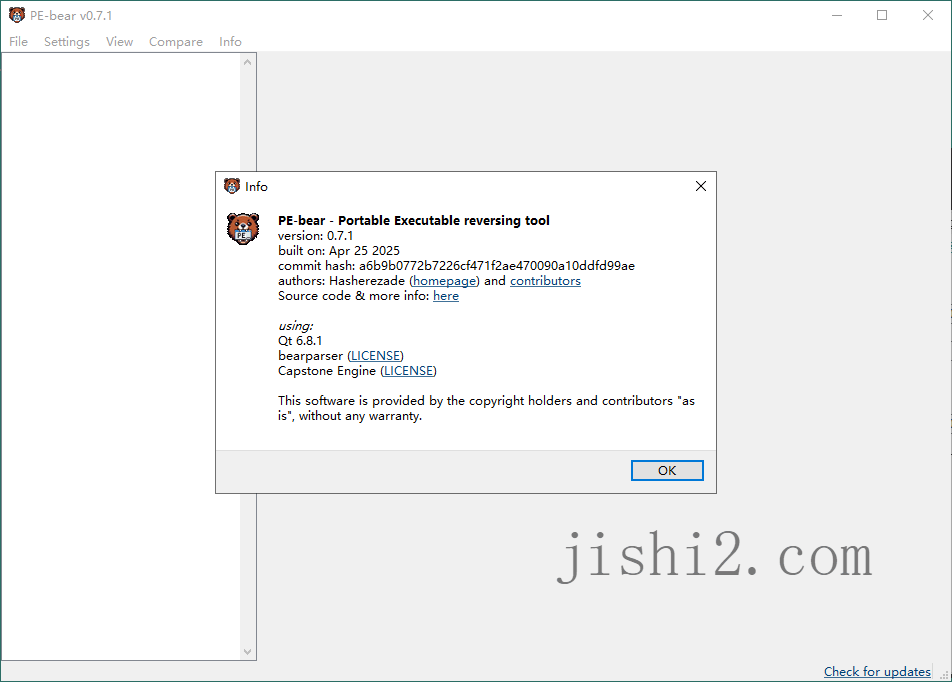Image resolution: width=952 pixels, height=682 pixels.
Task: Click the 'built on: Apr 25 2025' text
Action: coord(339,251)
